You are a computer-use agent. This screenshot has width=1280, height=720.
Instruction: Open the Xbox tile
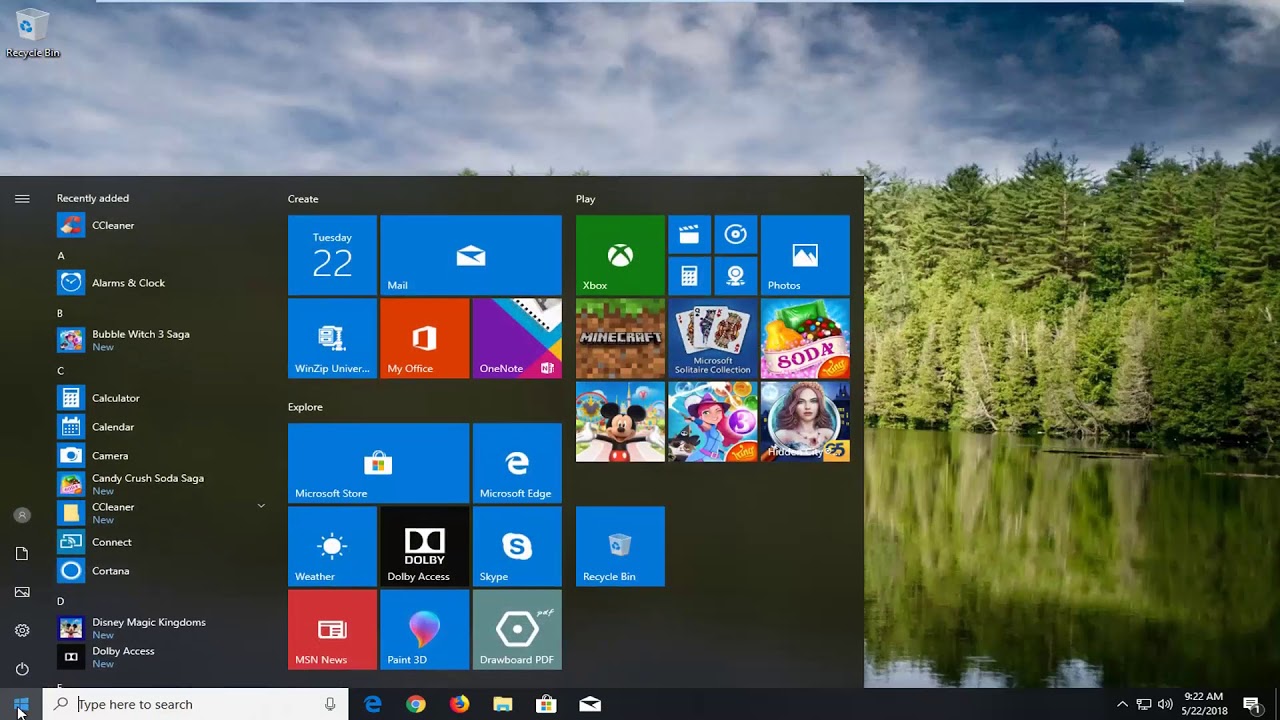(x=620, y=255)
